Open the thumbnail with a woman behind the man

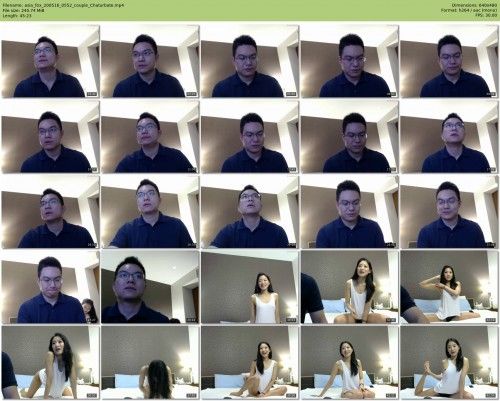click(50, 287)
